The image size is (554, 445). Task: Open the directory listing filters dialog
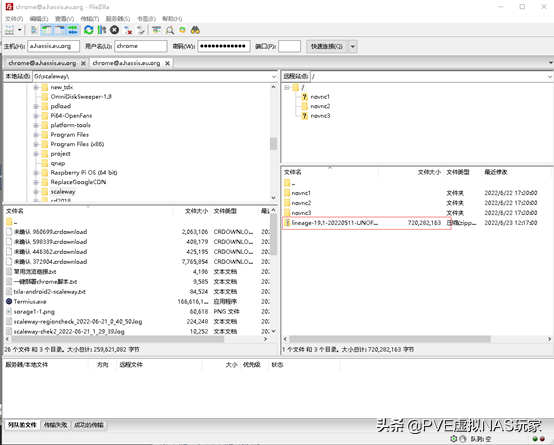157,30
